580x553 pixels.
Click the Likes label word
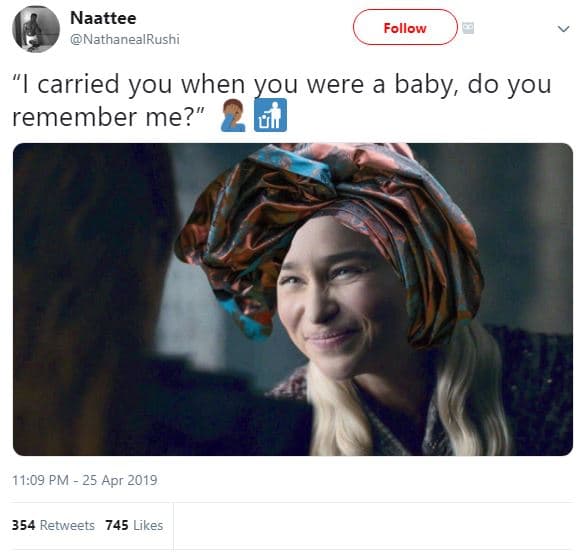pos(148,525)
